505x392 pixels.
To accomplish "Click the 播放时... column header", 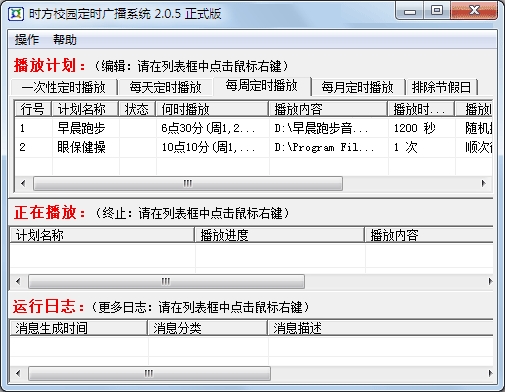I will point(421,109).
